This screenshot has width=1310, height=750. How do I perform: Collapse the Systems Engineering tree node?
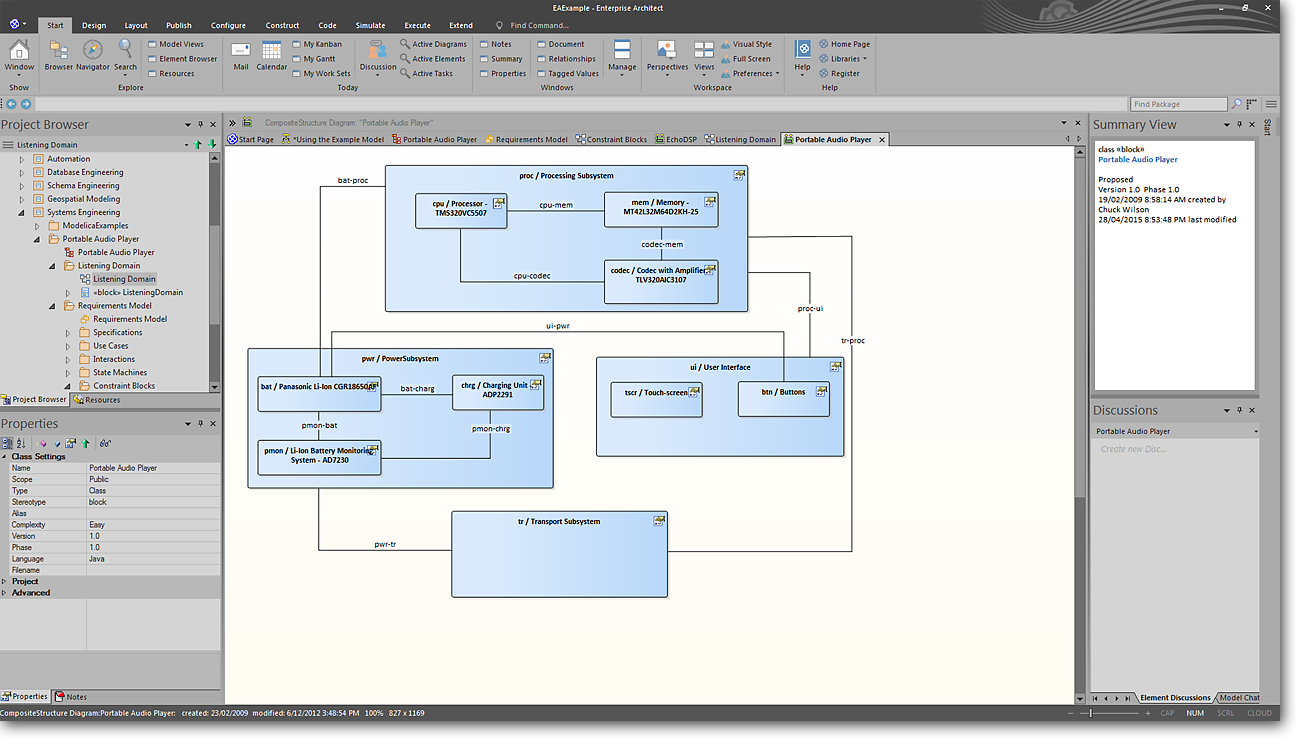(22, 213)
